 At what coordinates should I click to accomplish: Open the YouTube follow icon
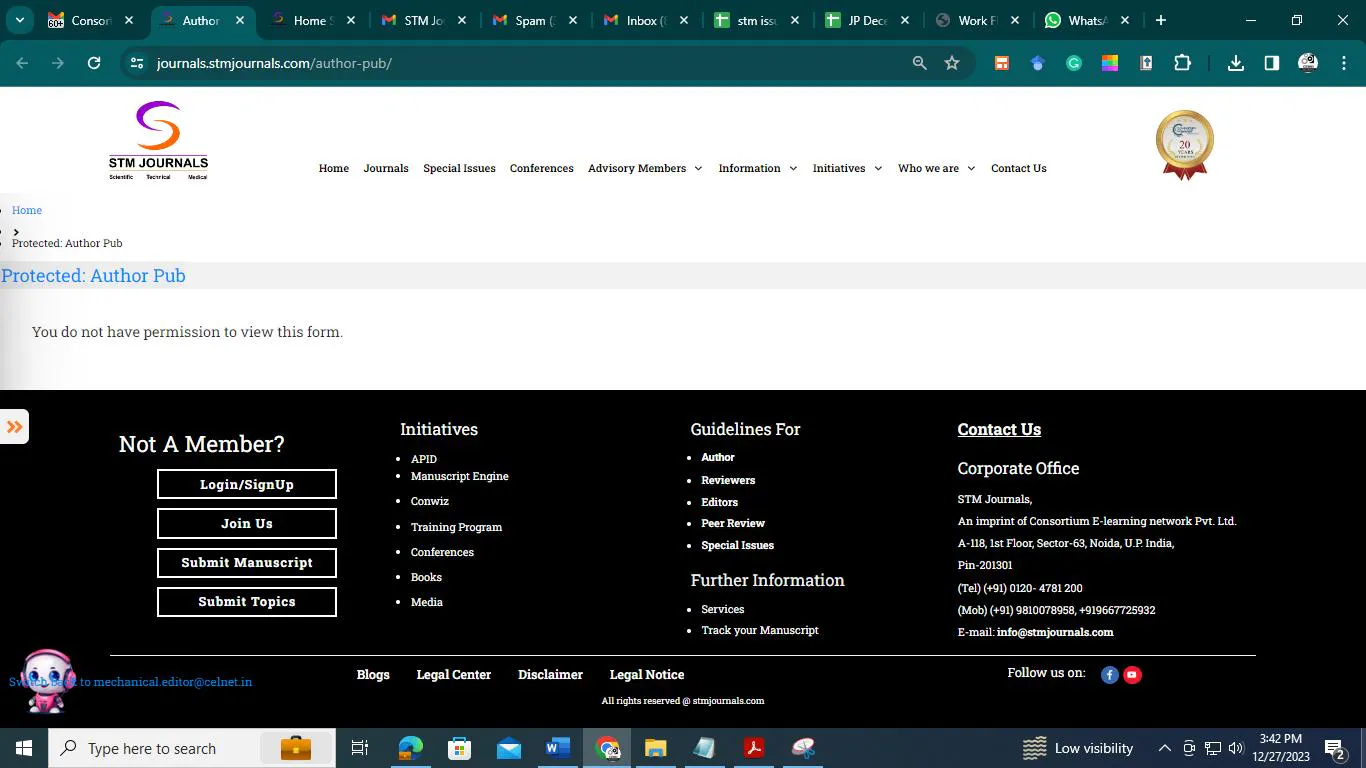pos(1132,675)
